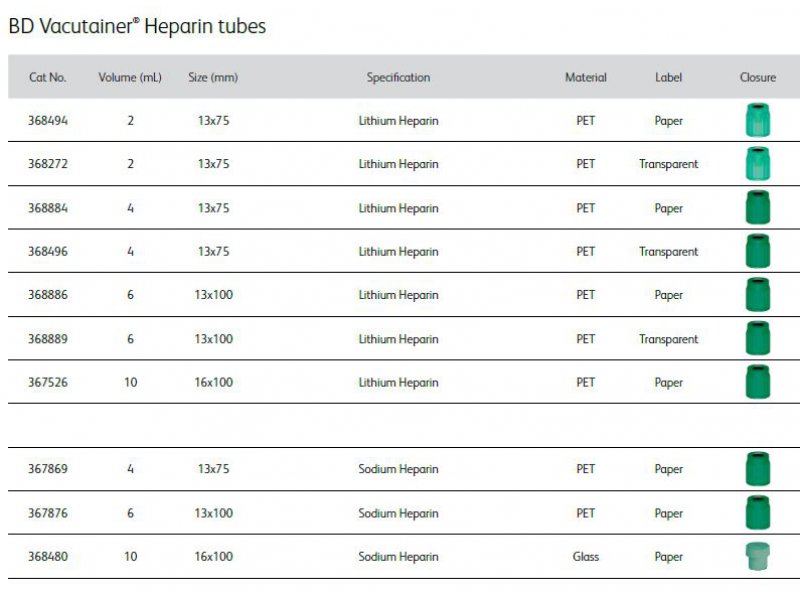Click size '16x100' in row 367526
This screenshot has width=800, height=600.
pos(213,382)
